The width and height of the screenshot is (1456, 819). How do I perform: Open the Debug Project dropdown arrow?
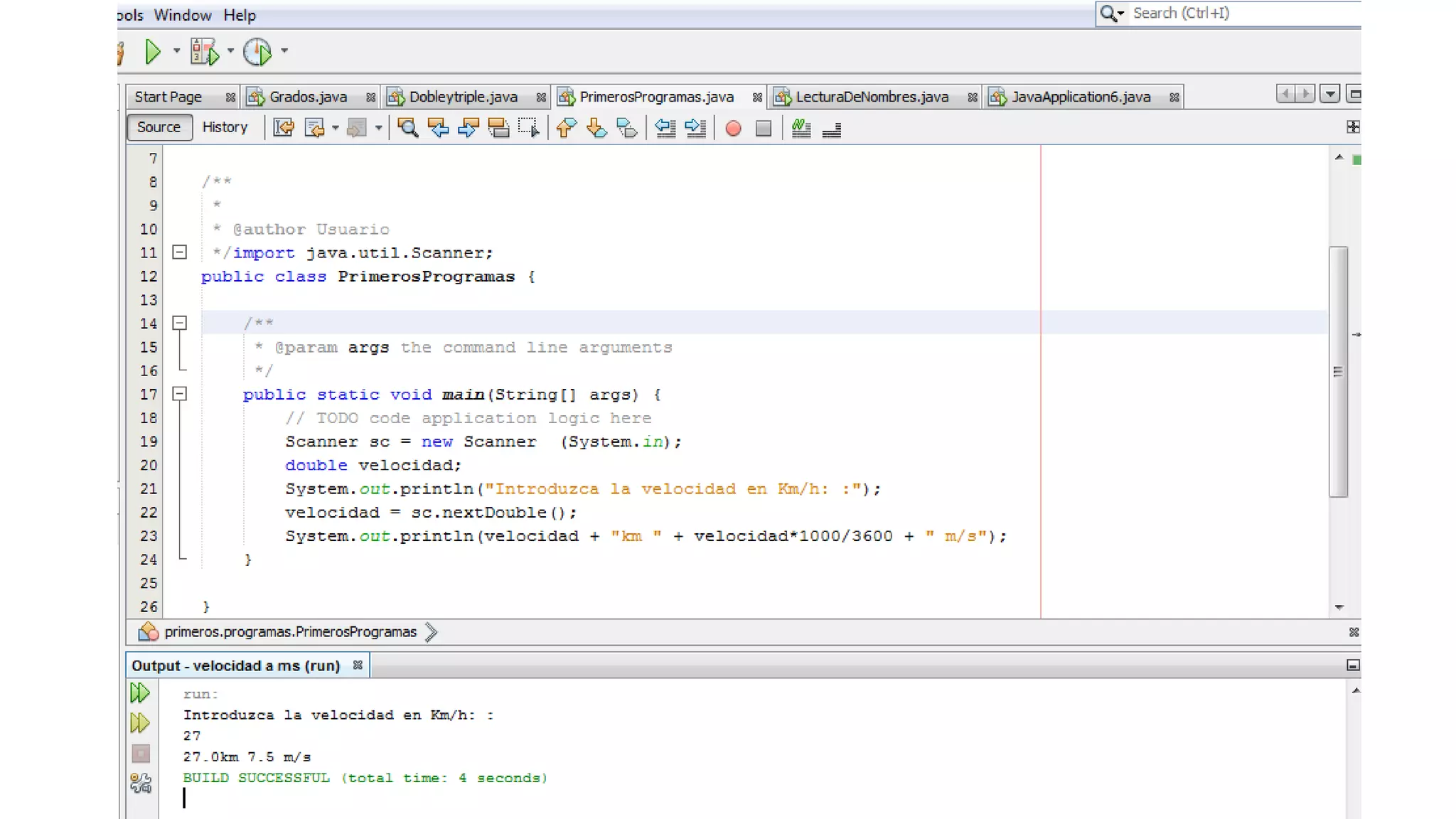230,51
